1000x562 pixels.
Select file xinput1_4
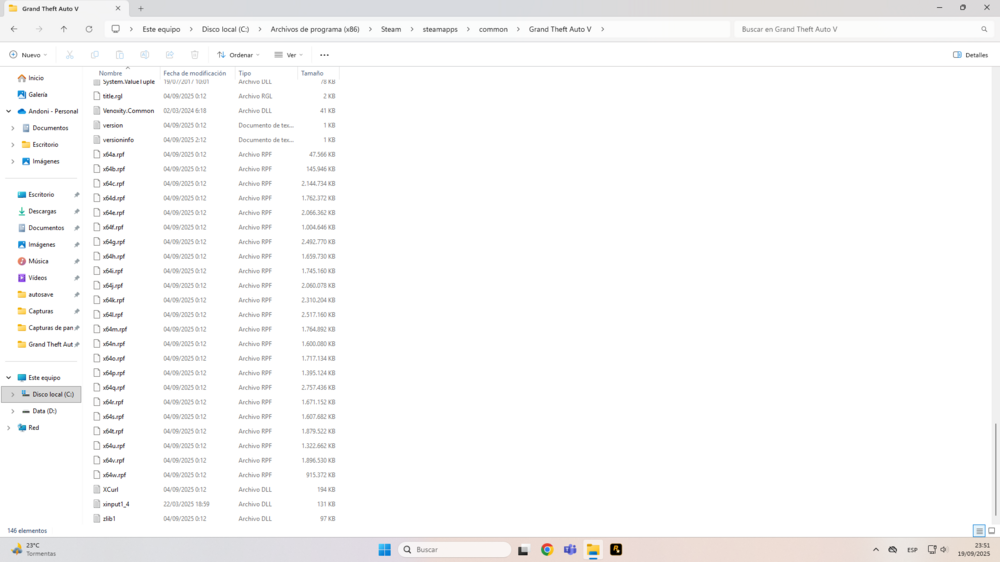(116, 504)
